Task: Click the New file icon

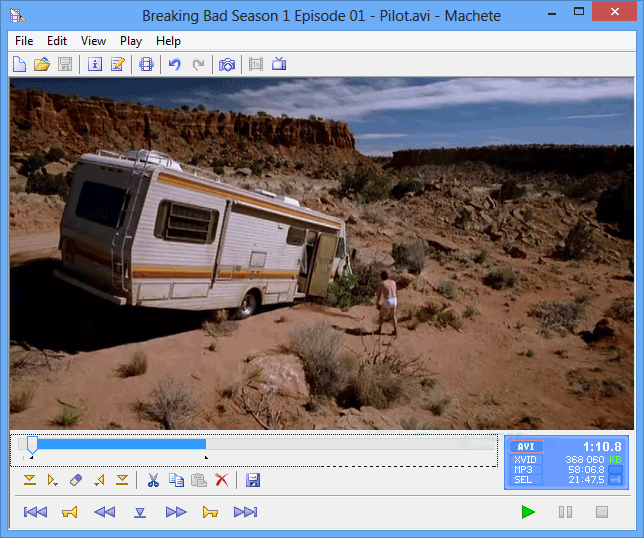Action: click(20, 65)
